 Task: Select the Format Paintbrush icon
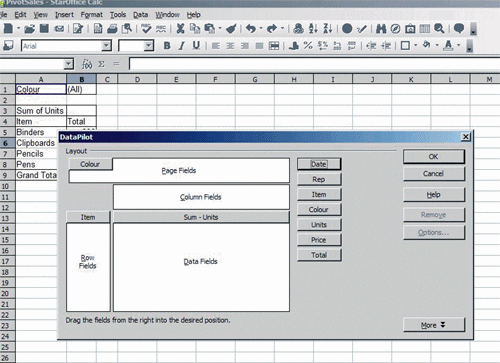[x=231, y=29]
